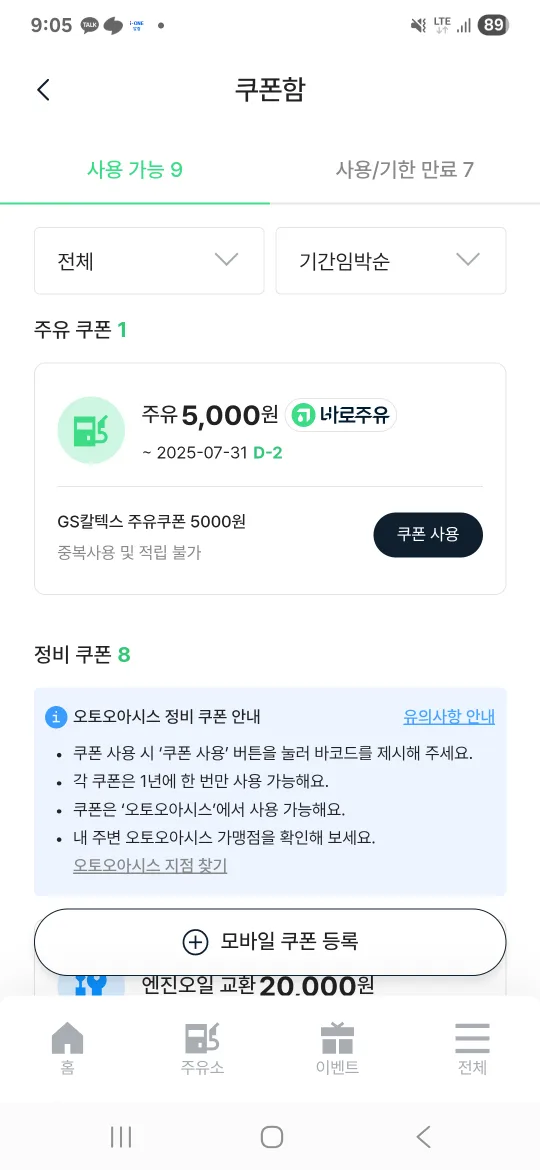Switch to 사용/기한 만료 7 tab

point(404,169)
